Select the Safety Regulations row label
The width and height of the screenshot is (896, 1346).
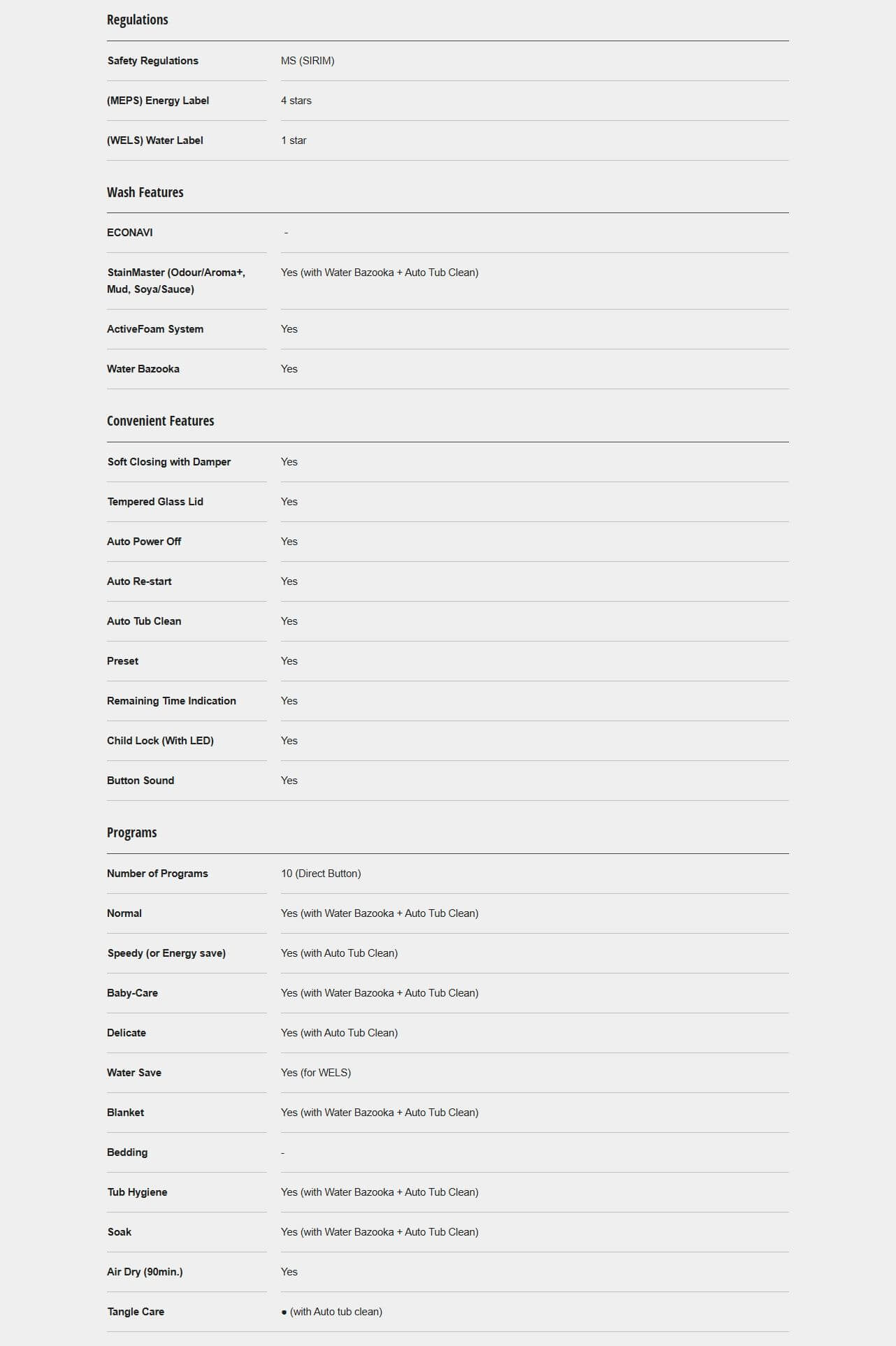point(152,61)
